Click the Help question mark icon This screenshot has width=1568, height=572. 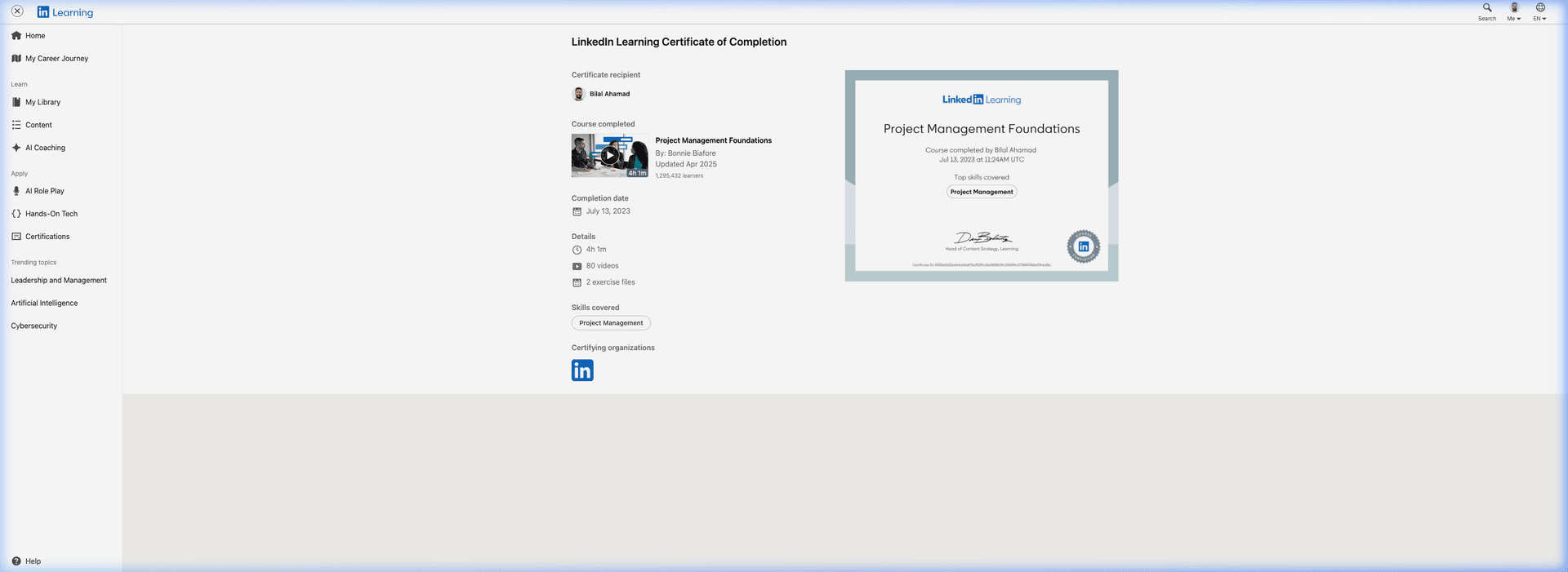point(16,561)
